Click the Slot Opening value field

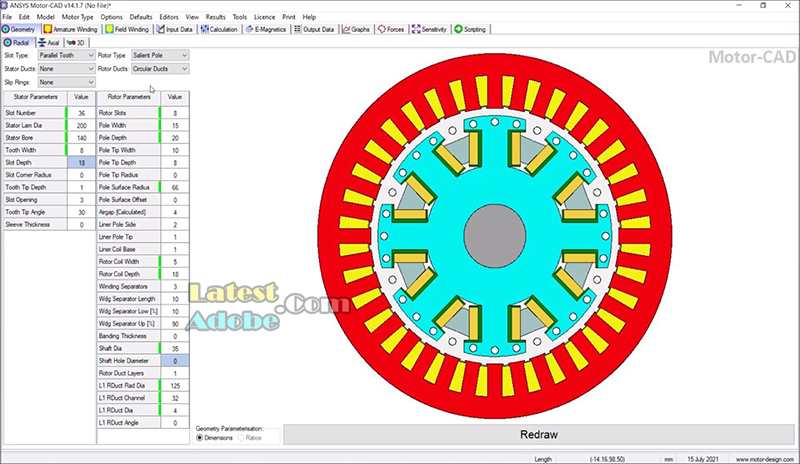click(81, 200)
